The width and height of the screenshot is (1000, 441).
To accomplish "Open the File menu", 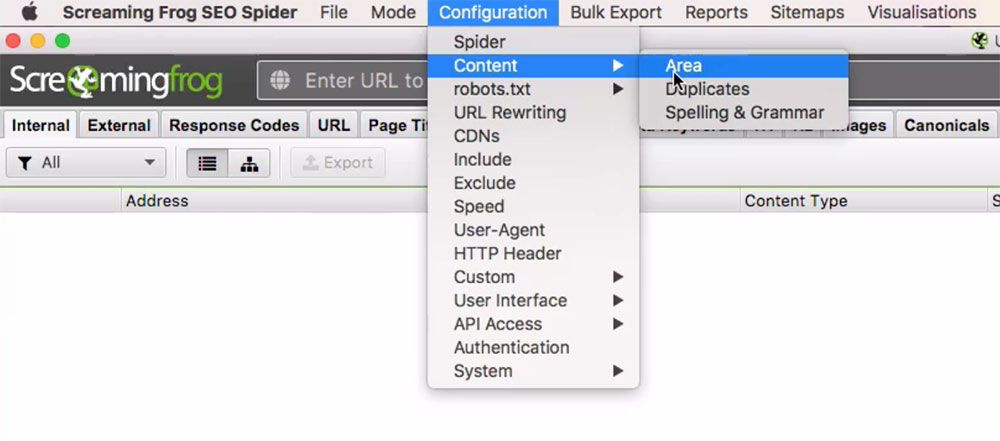I will click(334, 12).
